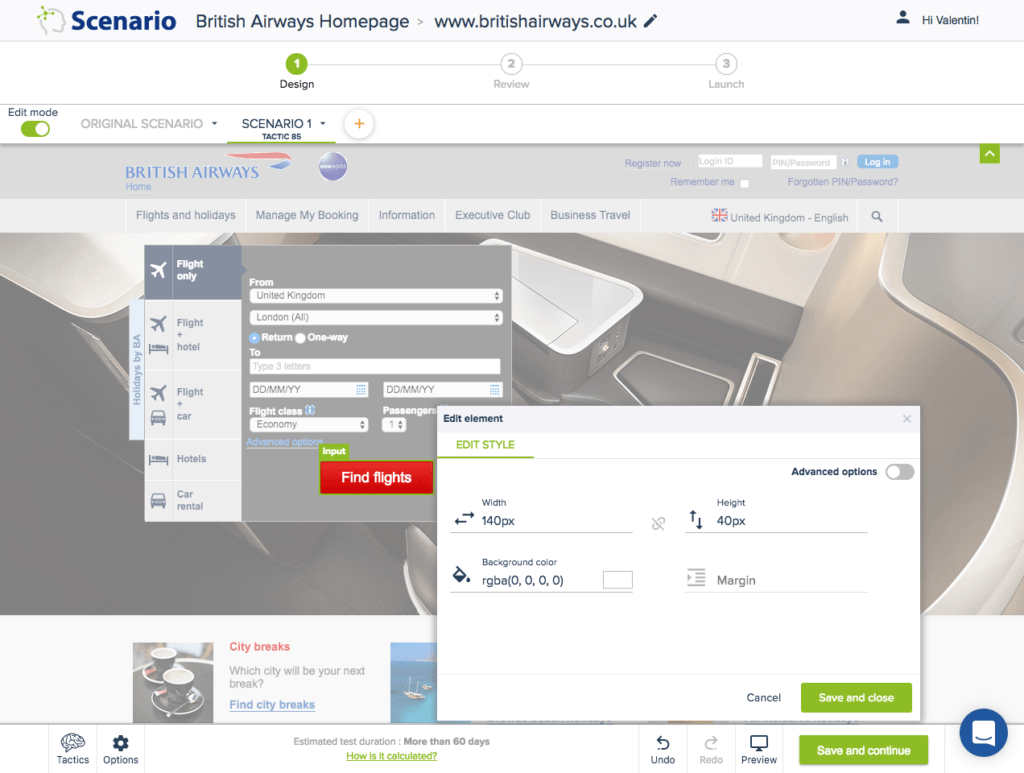Screen dimensions: 1024x773
Task: Cancel the Edit element dialog
Action: click(763, 697)
